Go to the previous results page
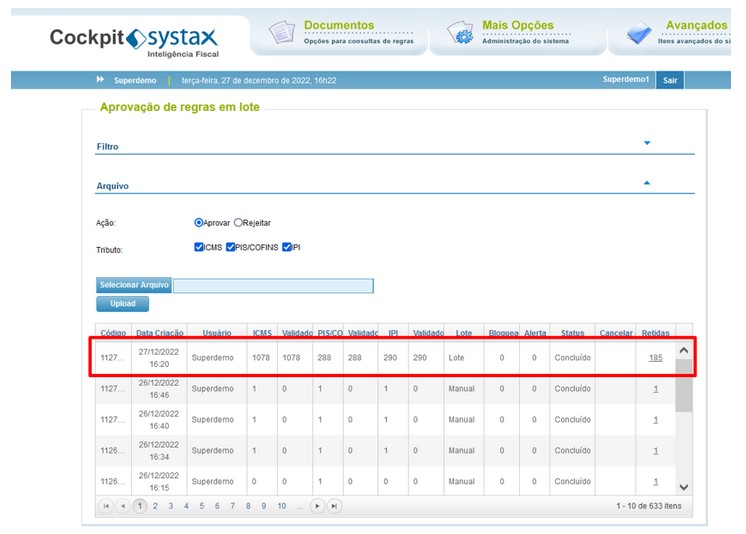 (x=123, y=506)
